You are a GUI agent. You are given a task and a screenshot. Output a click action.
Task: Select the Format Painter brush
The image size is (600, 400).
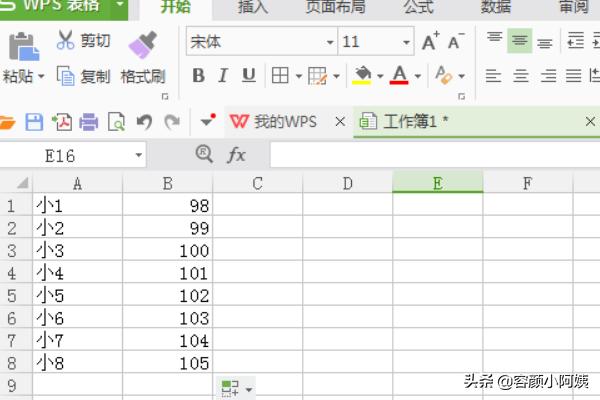pyautogui.click(x=143, y=45)
